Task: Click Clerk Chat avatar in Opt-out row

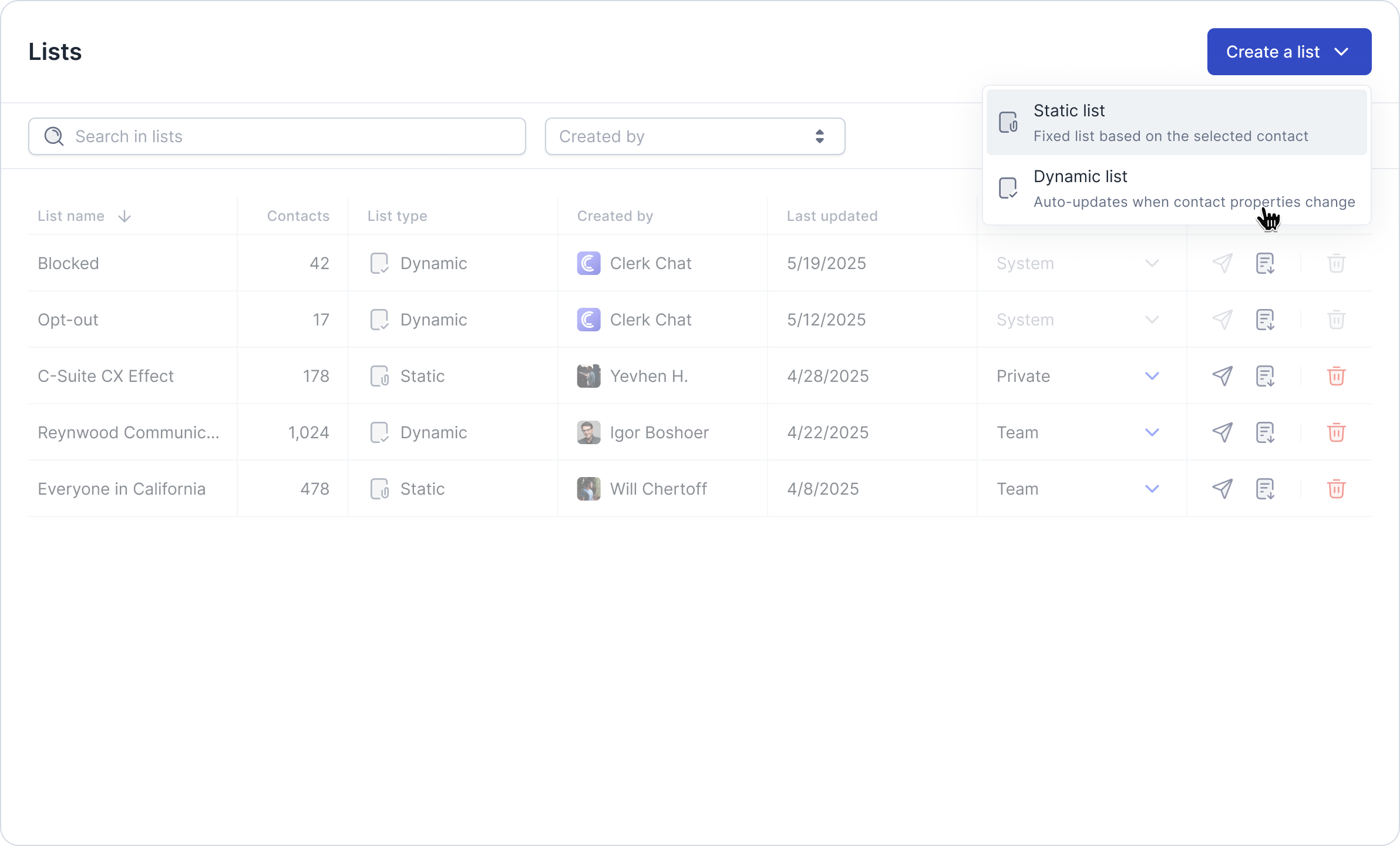Action: [588, 320]
